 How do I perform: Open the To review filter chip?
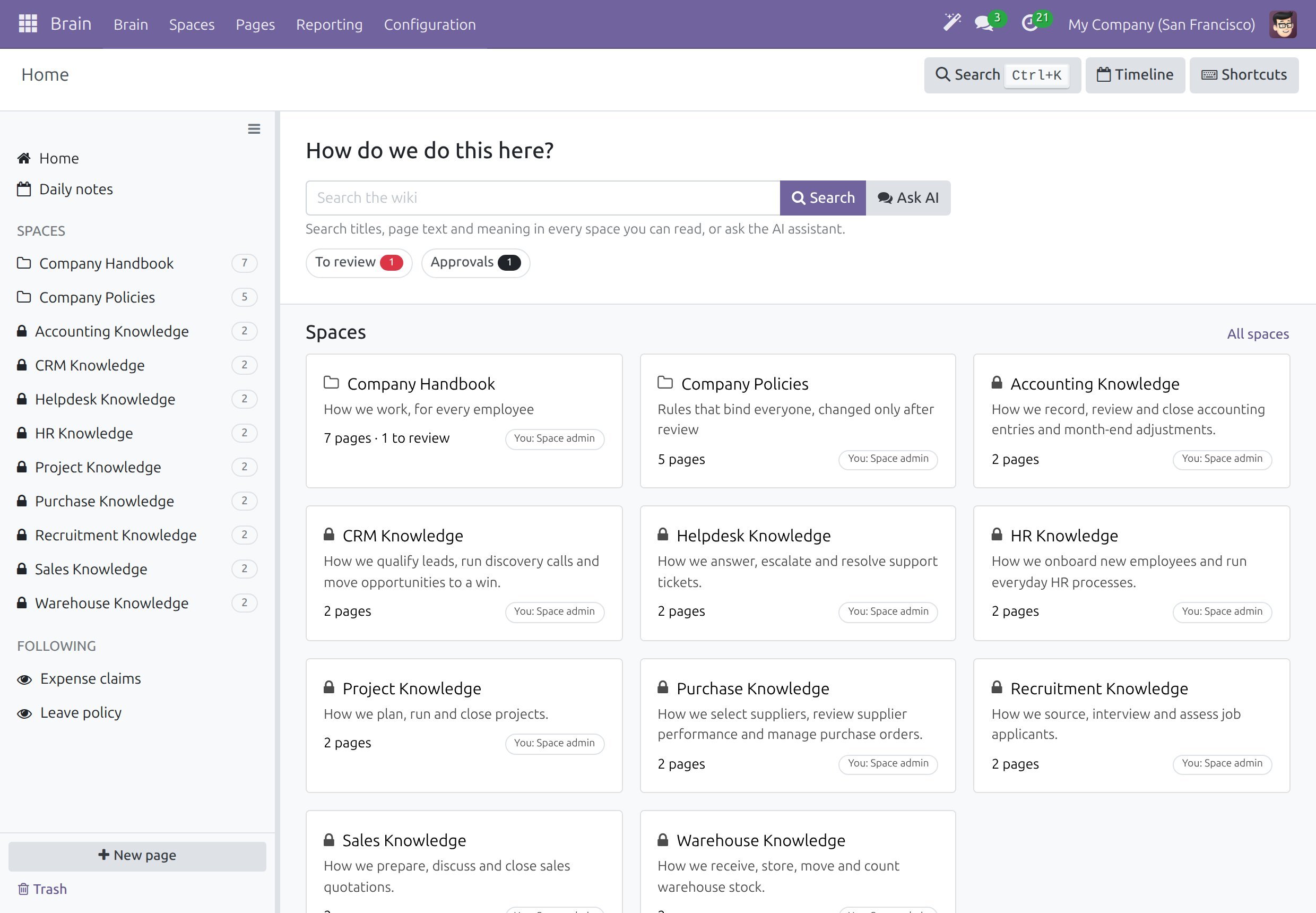click(x=359, y=263)
